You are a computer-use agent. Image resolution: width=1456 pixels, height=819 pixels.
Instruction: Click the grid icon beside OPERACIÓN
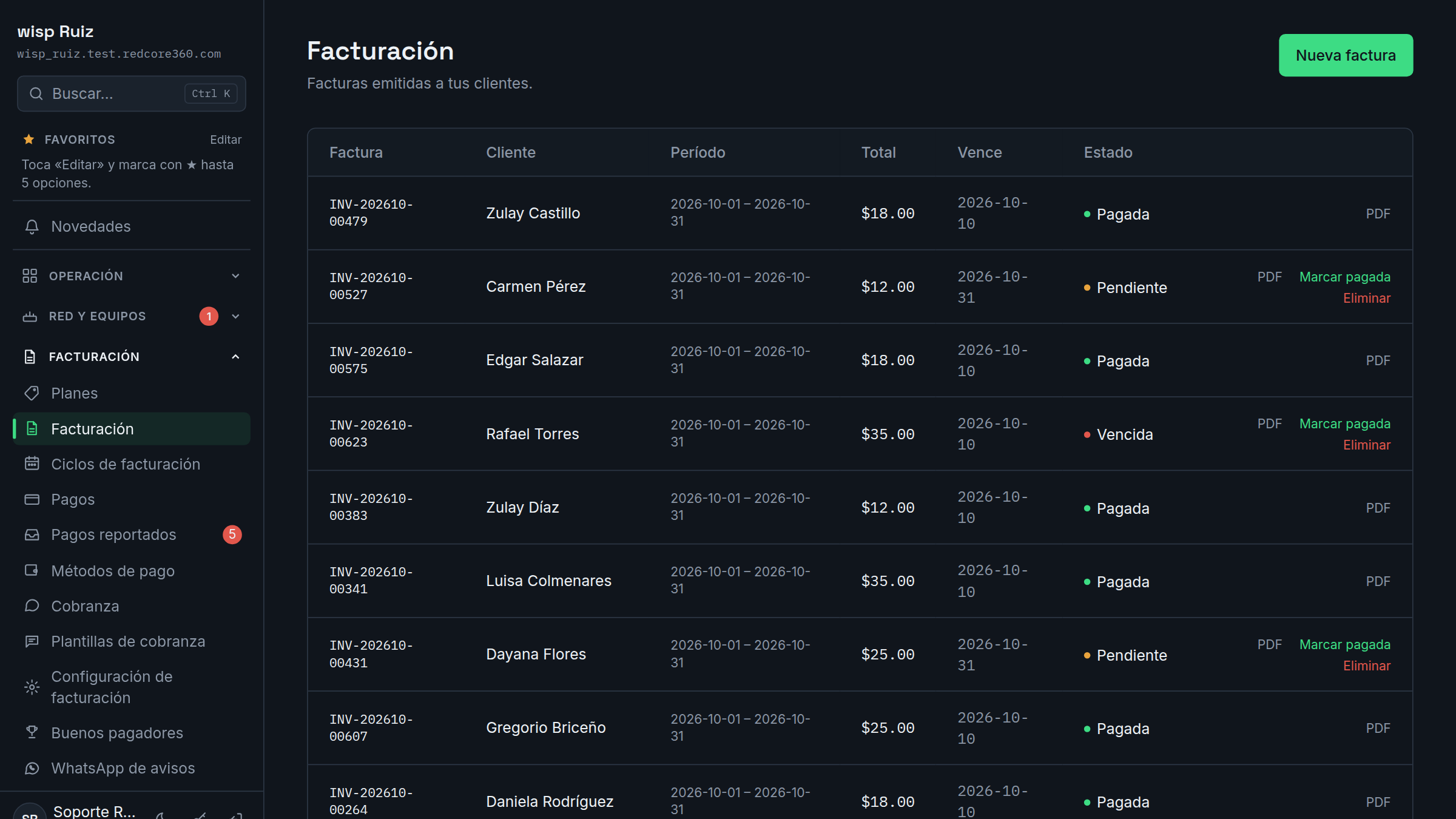tap(30, 276)
